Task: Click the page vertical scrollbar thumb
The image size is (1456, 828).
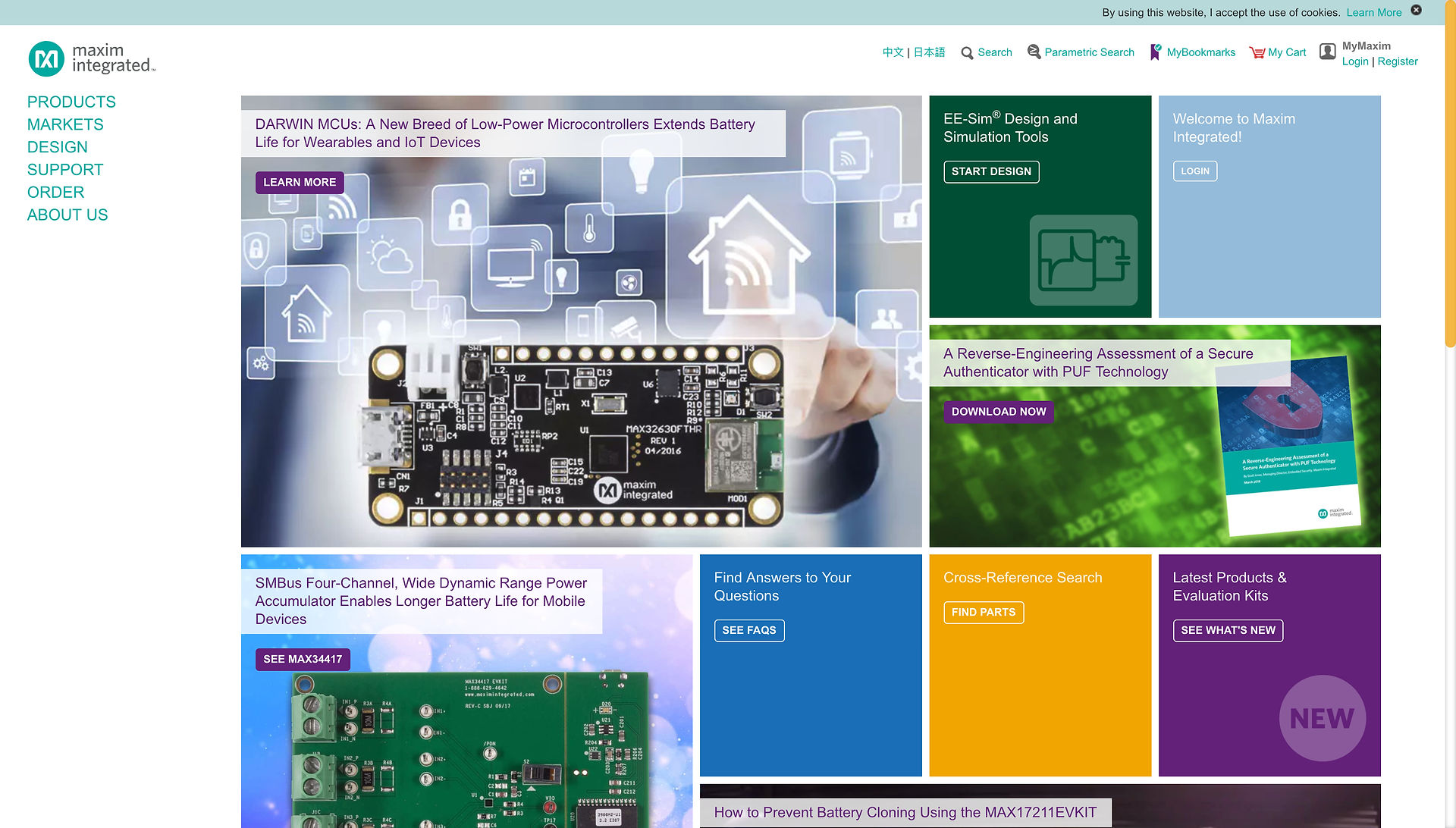Action: (1451, 174)
